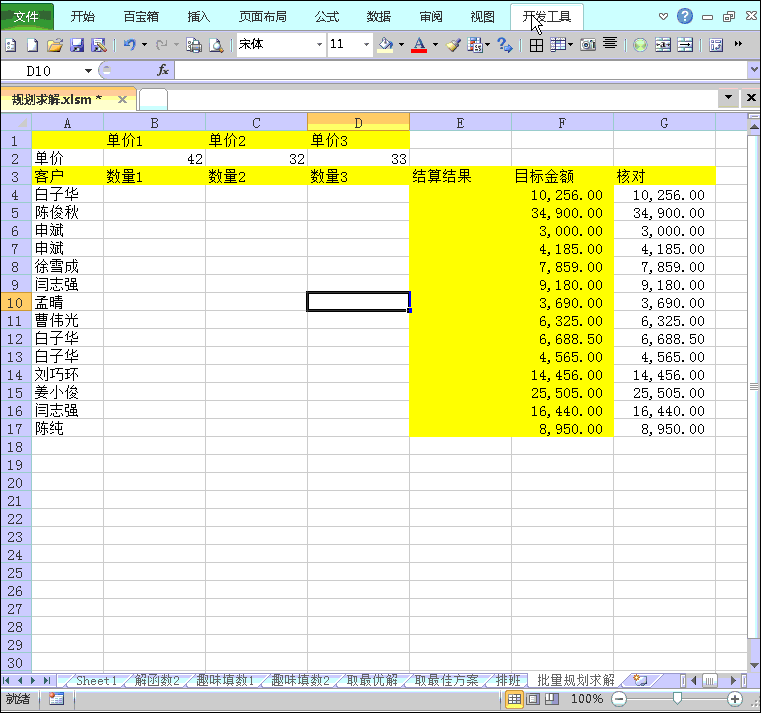
Task: Click the zoom in plus button
Action: (x=735, y=699)
